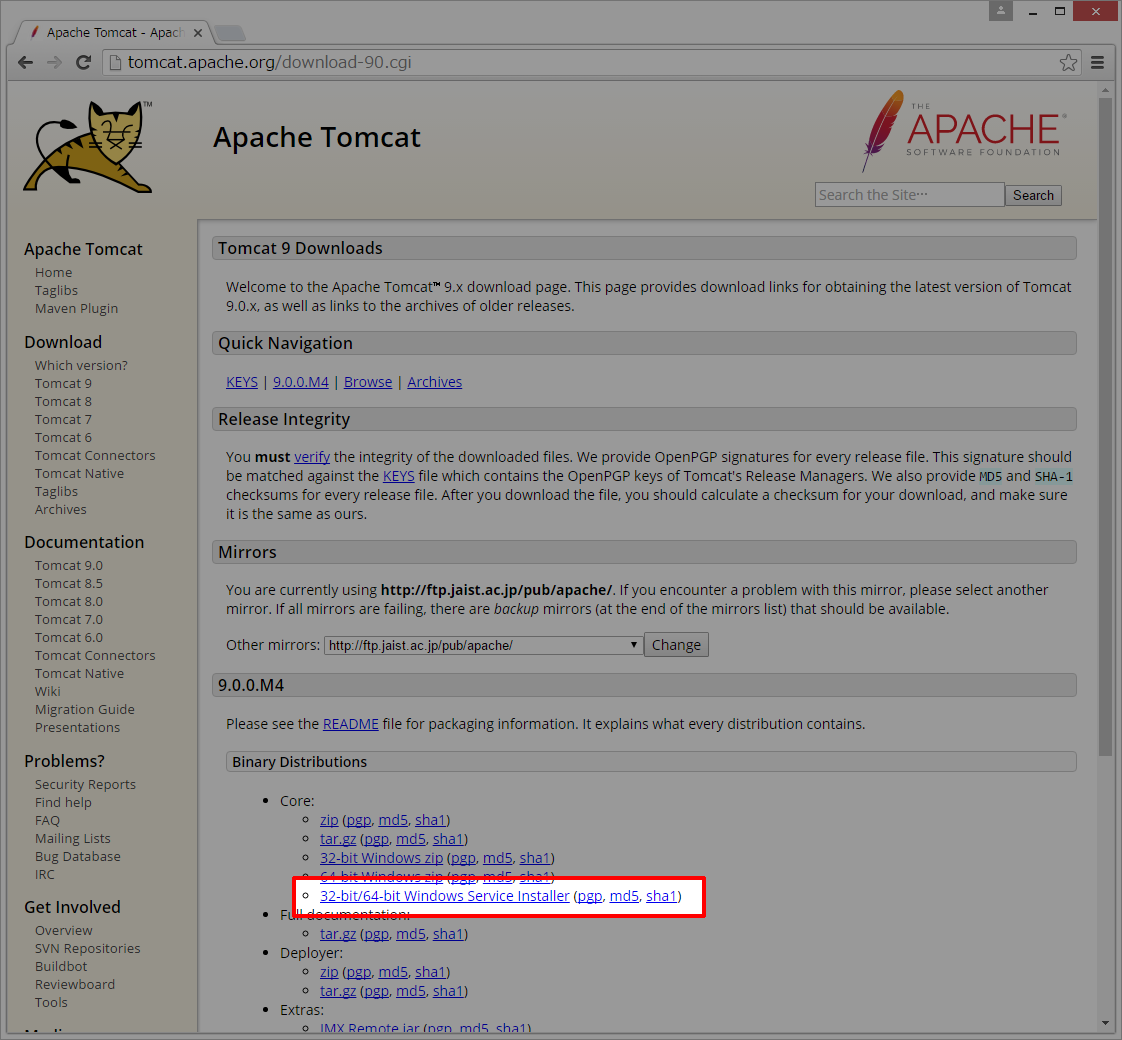1122x1040 pixels.
Task: Download the 32-bit/64-bit Windows Service Installer
Action: (444, 896)
